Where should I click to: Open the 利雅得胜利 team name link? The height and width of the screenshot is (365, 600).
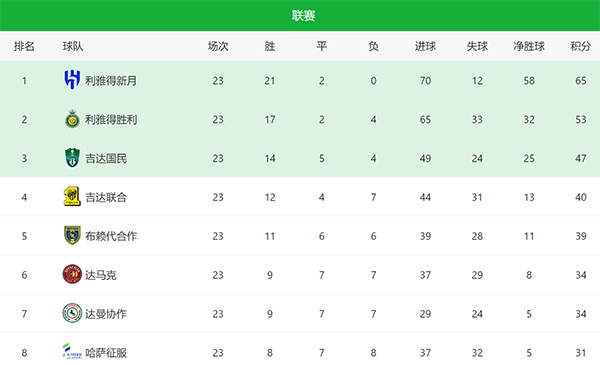pos(111,120)
